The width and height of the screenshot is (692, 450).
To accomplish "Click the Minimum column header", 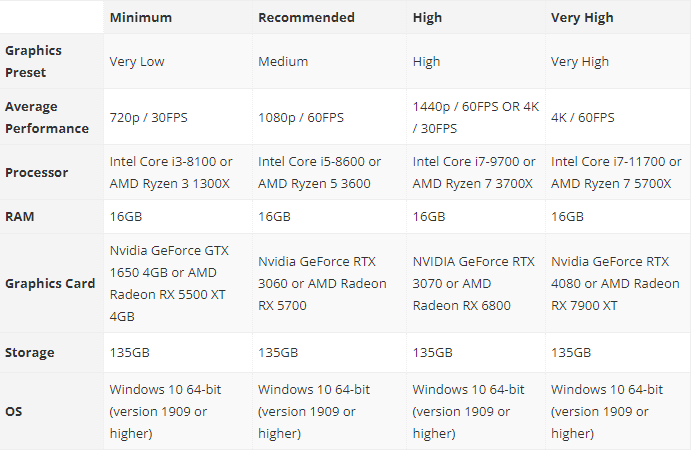I will tap(141, 18).
